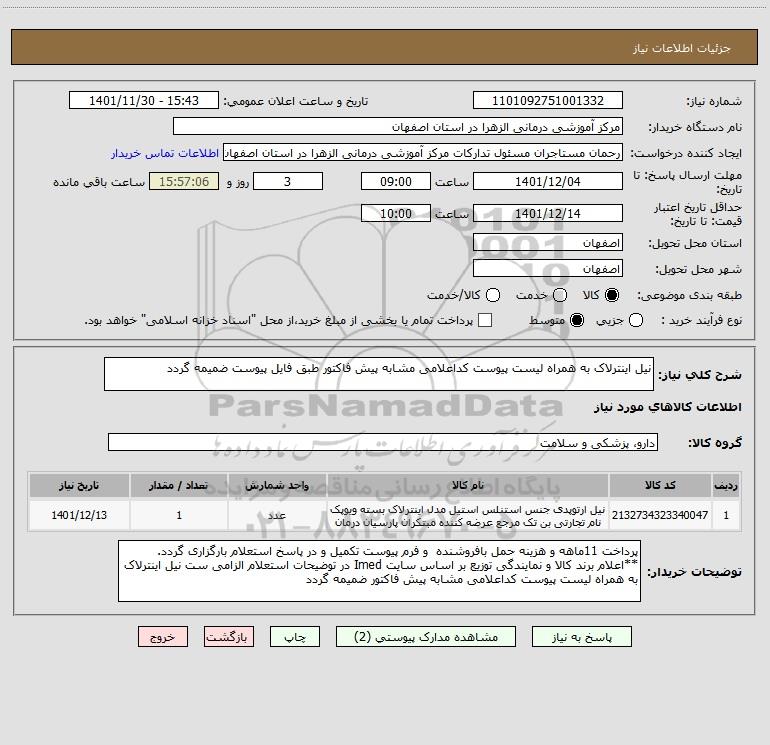This screenshot has height=745, width=770.
Task: Click the request creator field
Action: [423, 153]
